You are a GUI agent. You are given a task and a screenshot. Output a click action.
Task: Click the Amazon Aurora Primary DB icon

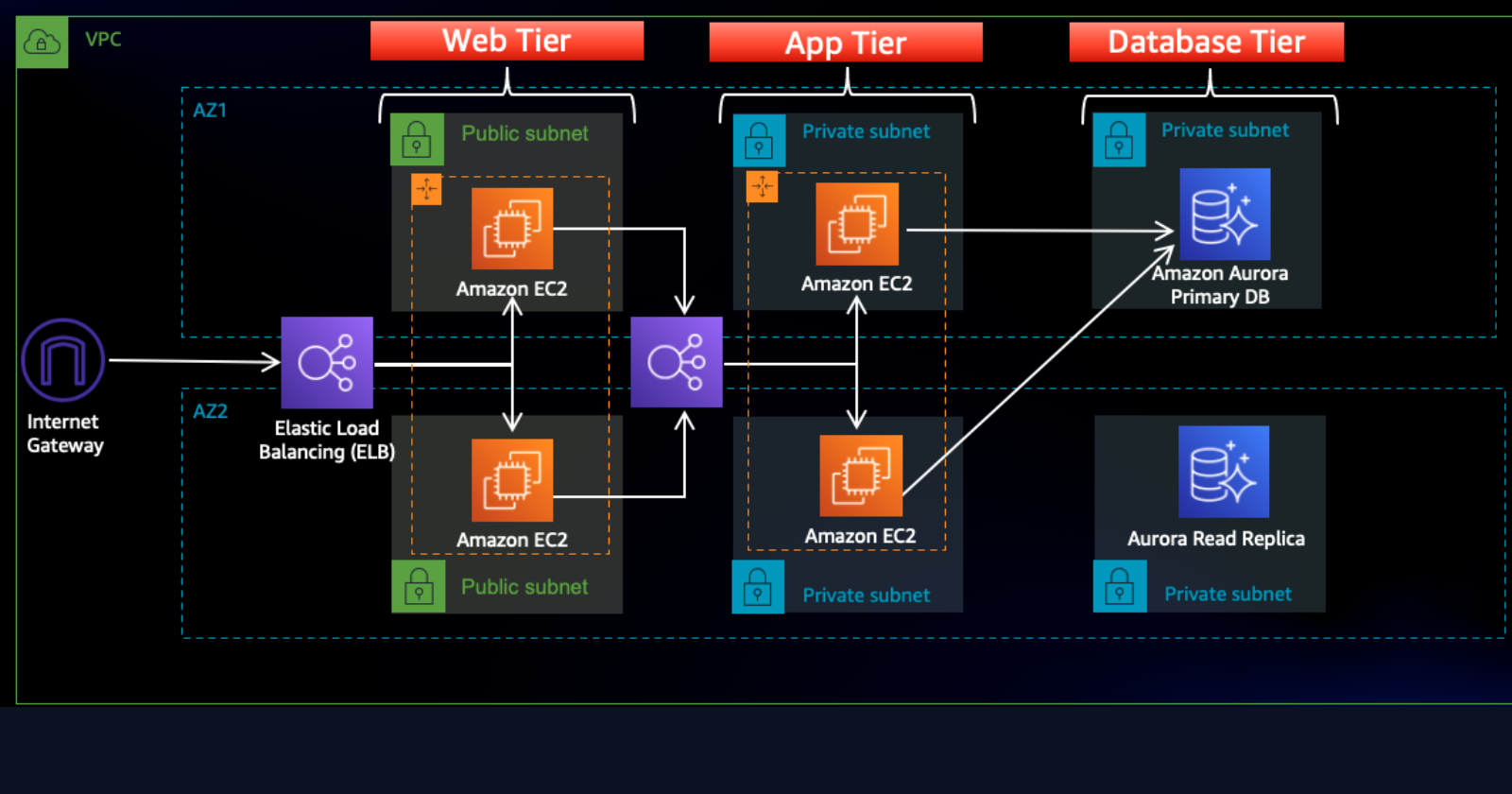point(1225,214)
